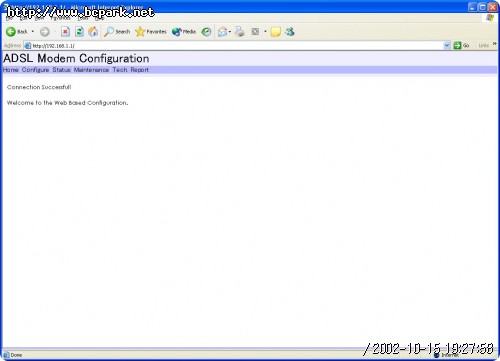Open the Search pane in the toolbar
This screenshot has width=500, height=361.
[117, 32]
